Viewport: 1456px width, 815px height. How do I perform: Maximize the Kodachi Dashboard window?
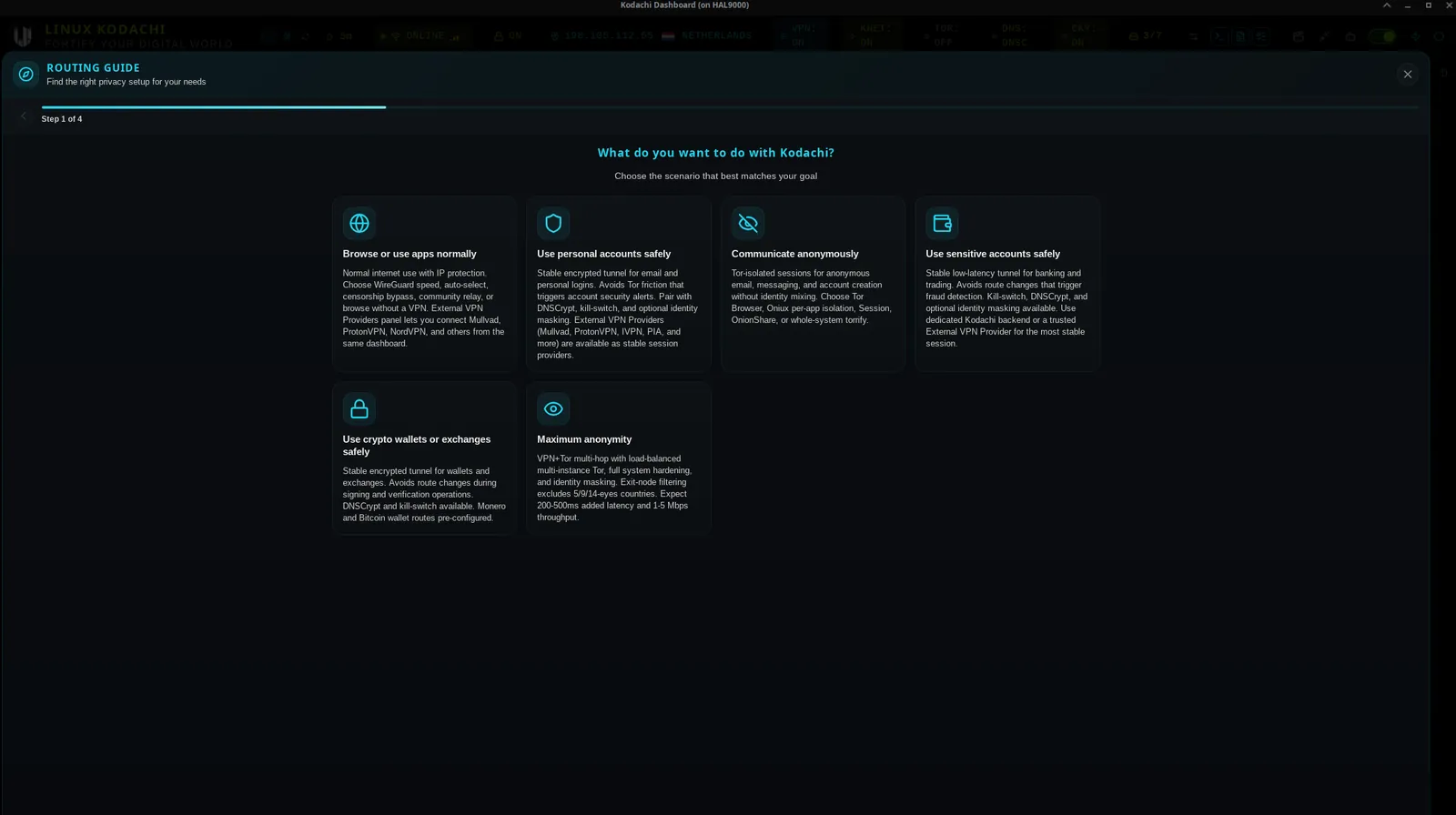1428,5
